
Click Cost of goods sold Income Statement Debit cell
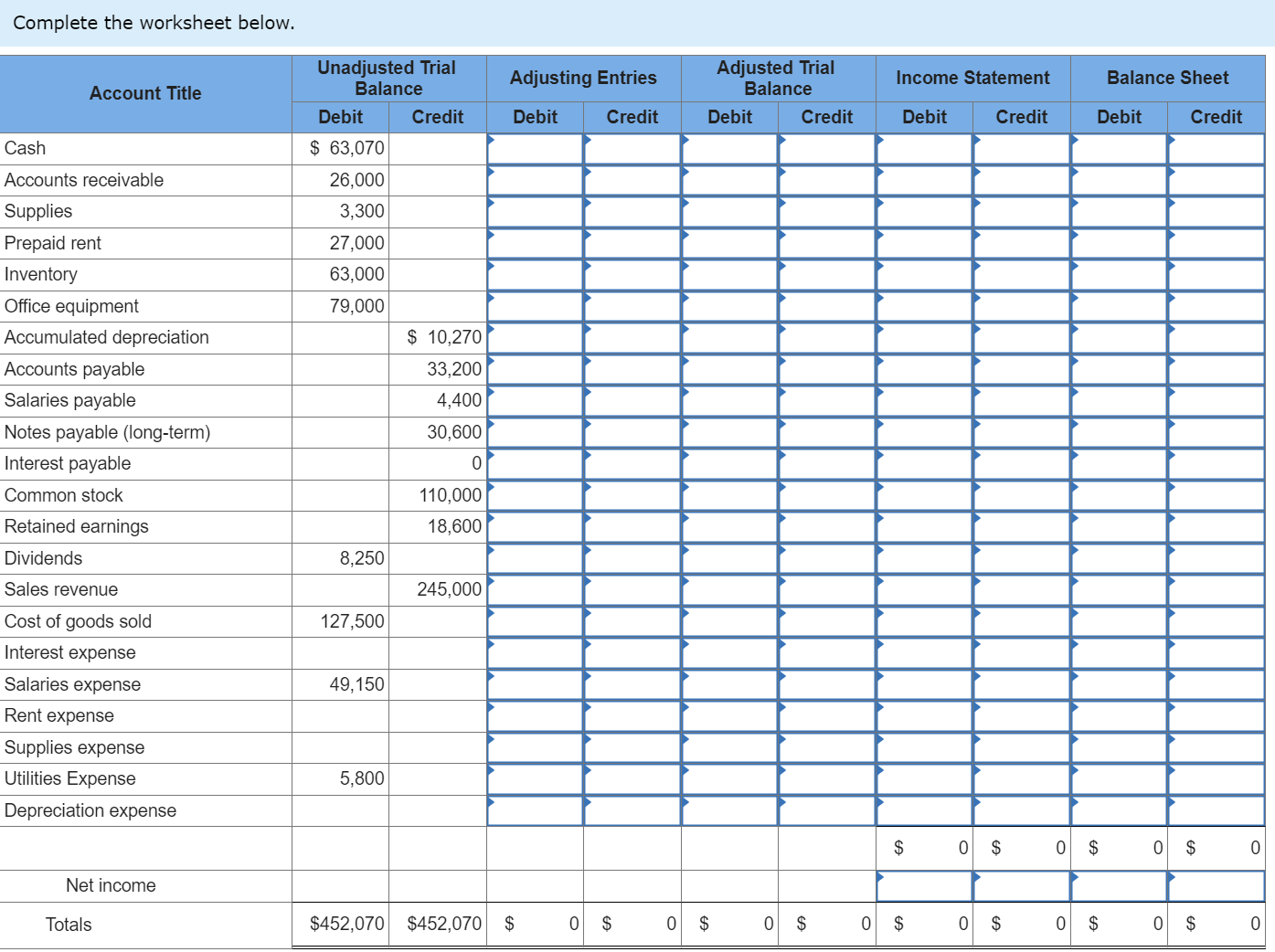(x=924, y=621)
